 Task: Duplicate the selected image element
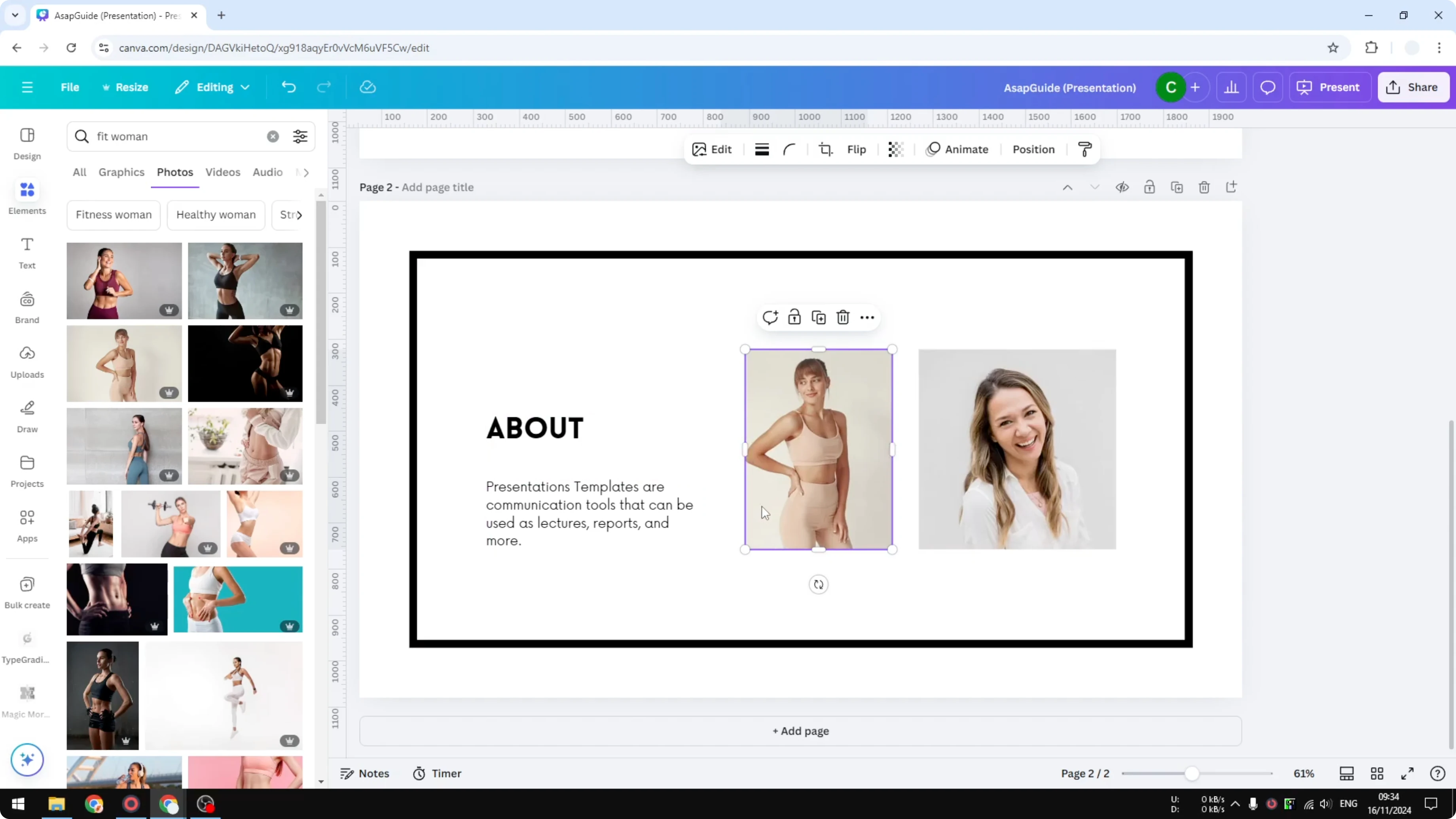[819, 317]
